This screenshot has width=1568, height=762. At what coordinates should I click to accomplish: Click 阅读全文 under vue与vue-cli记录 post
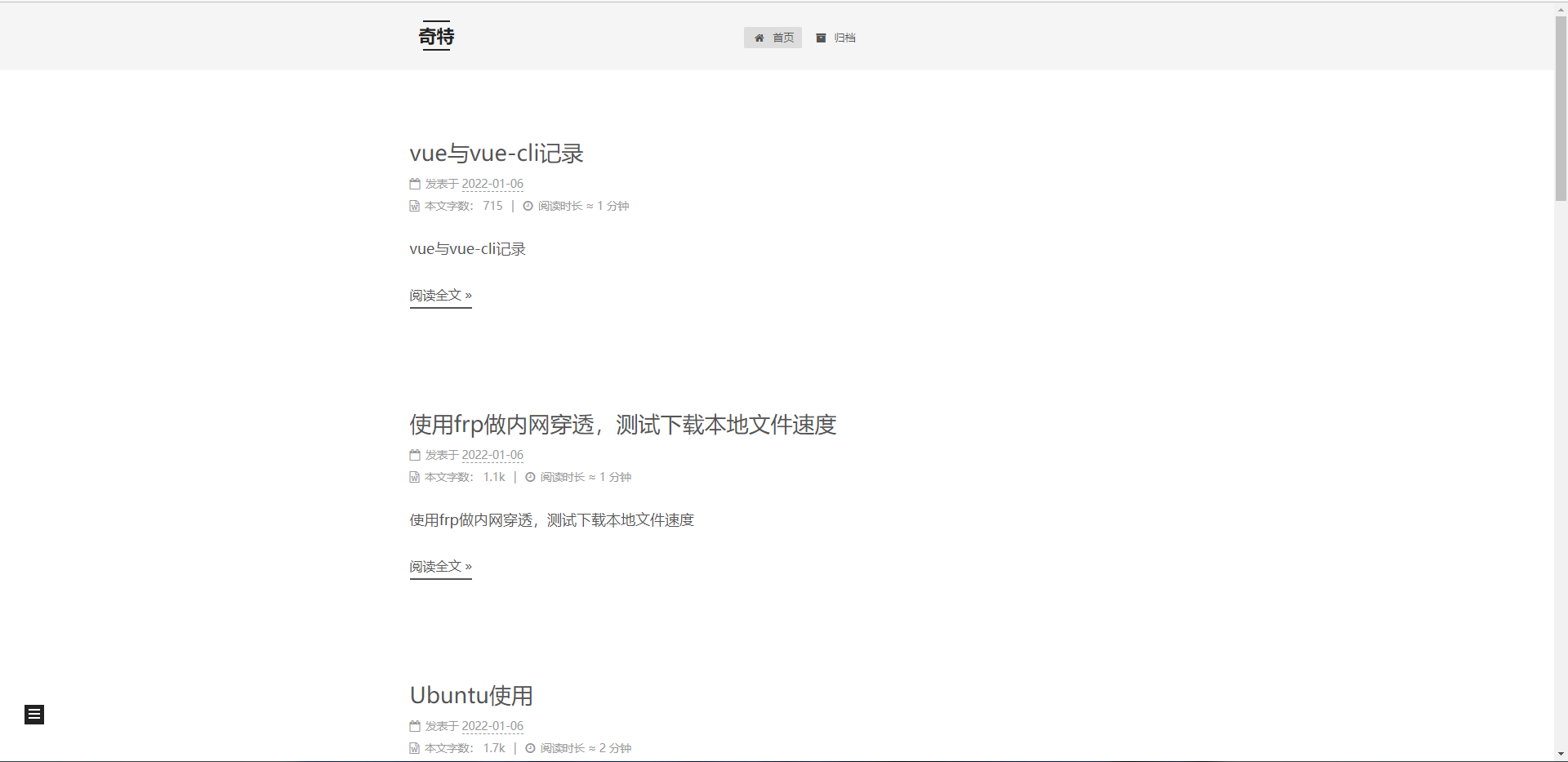point(441,296)
